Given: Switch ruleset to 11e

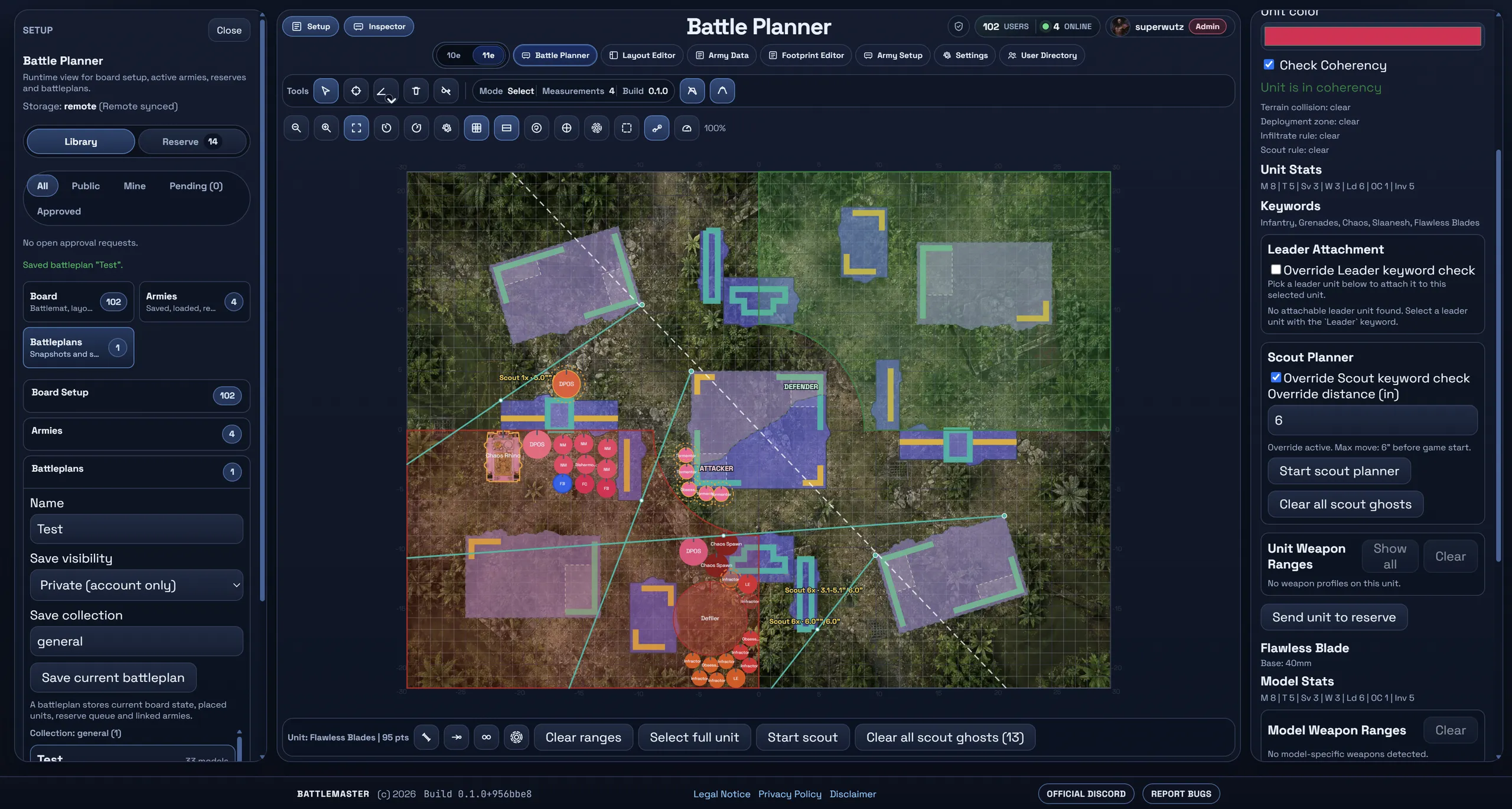Looking at the screenshot, I should (488, 56).
